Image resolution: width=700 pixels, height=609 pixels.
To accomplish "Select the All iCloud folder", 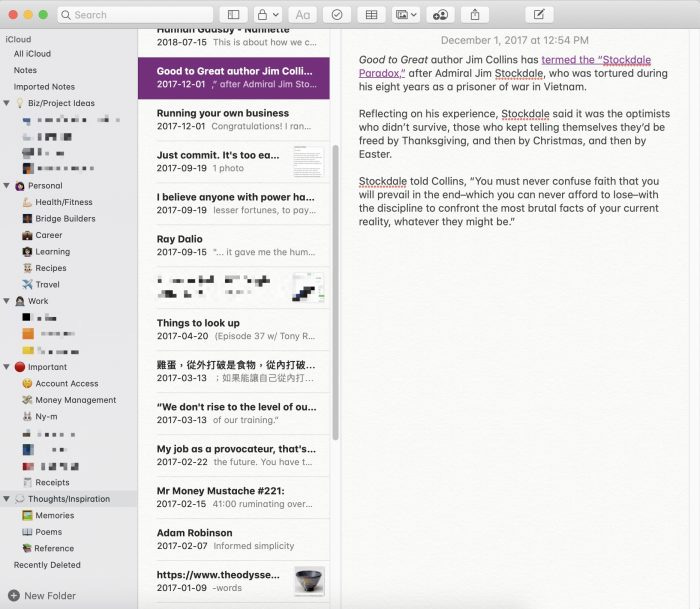I will [32, 54].
